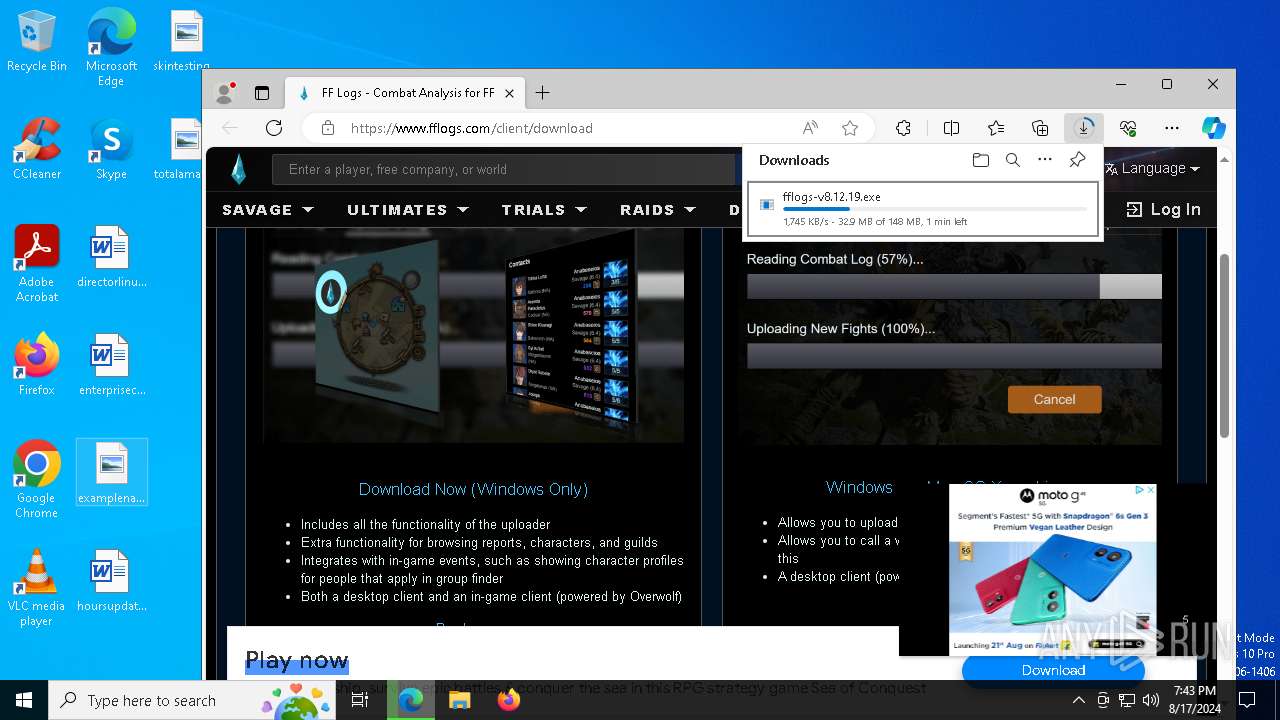This screenshot has width=1280, height=720.
Task: Select the Adobe Acrobat desktop shortcut
Action: pos(37,264)
